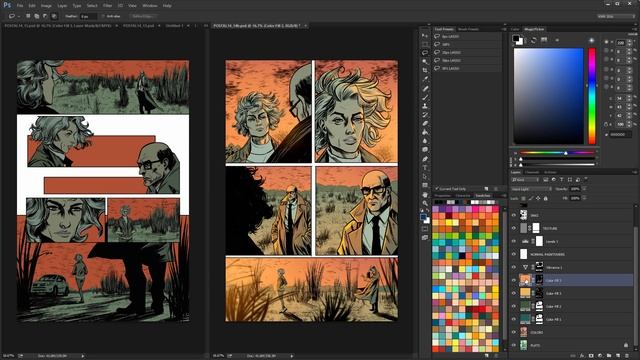Click the new group folder icon

coord(609,356)
